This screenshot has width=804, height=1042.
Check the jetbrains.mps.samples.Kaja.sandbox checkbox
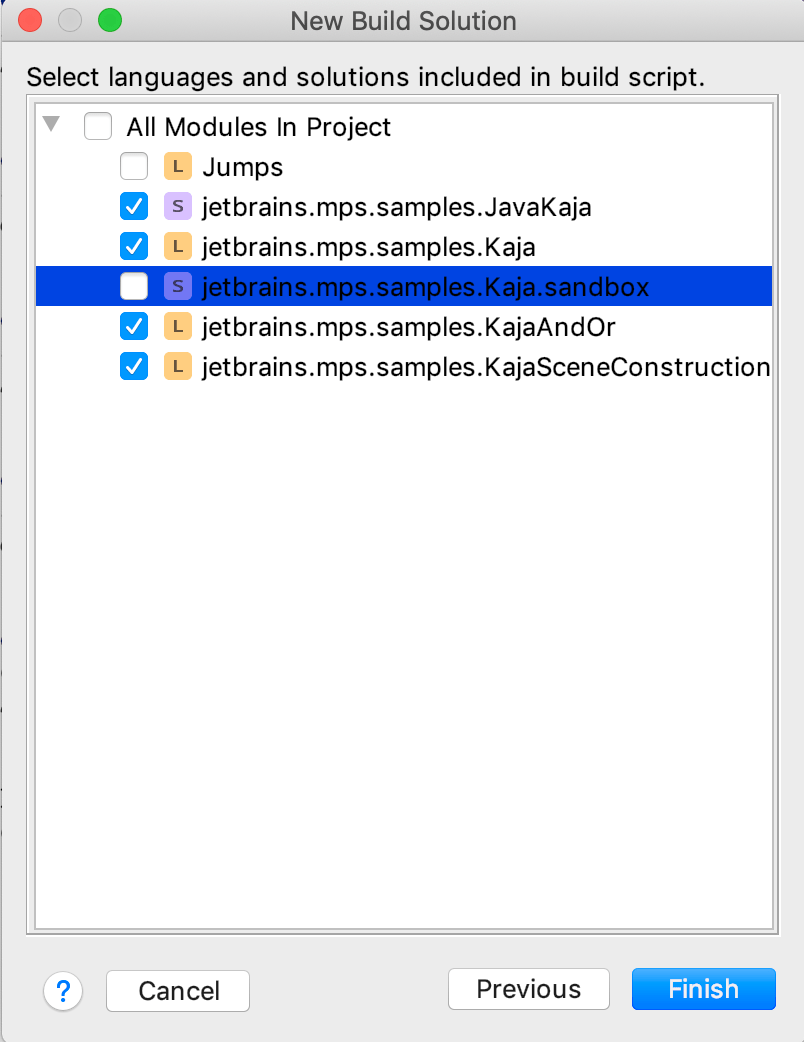coord(134,286)
